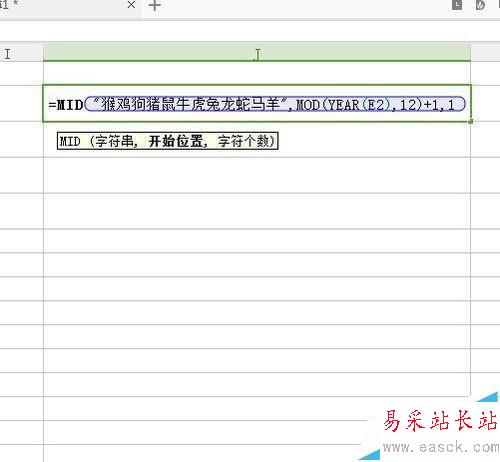Click the document icon at top right
This screenshot has width=500, height=462.
pos(457,5)
